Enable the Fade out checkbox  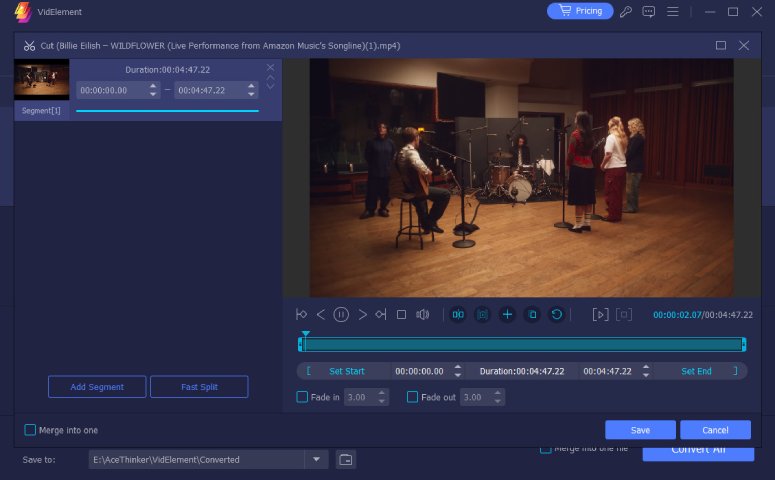pyautogui.click(x=412, y=397)
